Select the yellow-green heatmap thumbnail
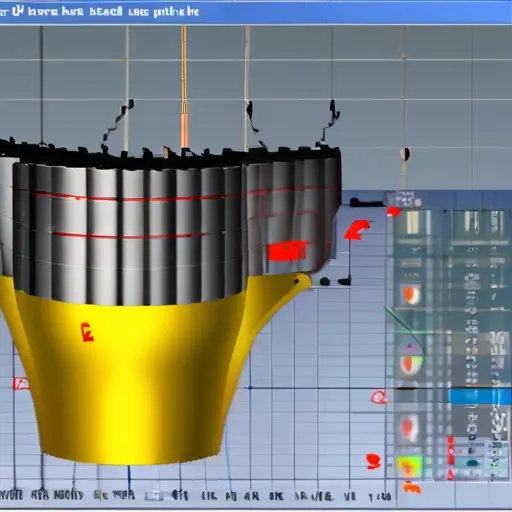The width and height of the screenshot is (512, 512). point(409,467)
